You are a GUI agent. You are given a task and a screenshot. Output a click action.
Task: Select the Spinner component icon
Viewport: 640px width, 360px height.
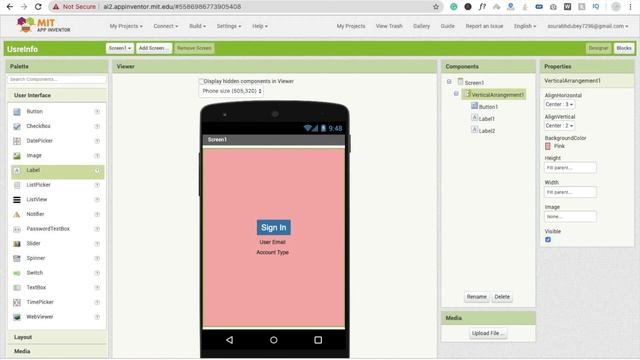click(x=17, y=258)
